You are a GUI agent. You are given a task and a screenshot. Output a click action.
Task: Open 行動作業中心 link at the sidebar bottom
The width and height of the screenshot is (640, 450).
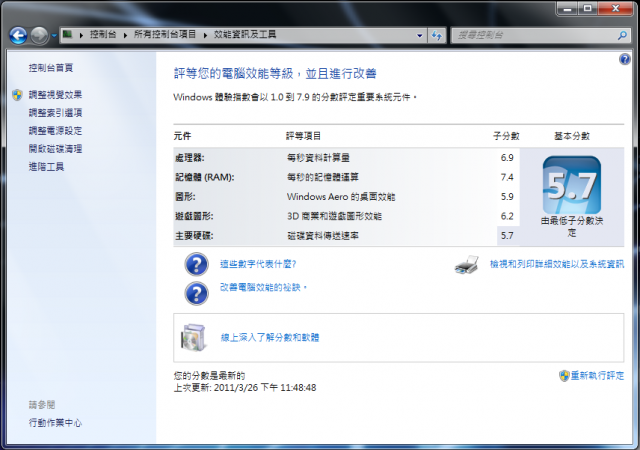click(x=55, y=423)
